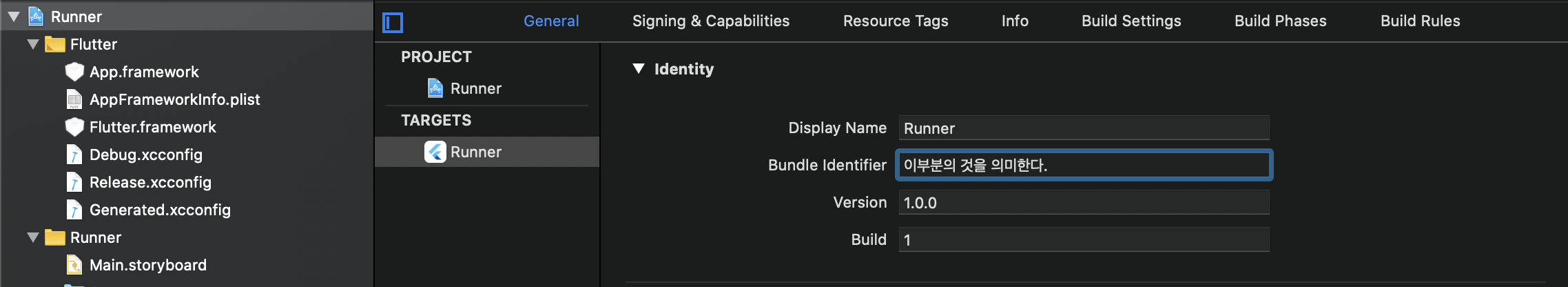The height and width of the screenshot is (287, 1568).
Task: Select Main.storyboard in the navigator
Action: click(148, 265)
